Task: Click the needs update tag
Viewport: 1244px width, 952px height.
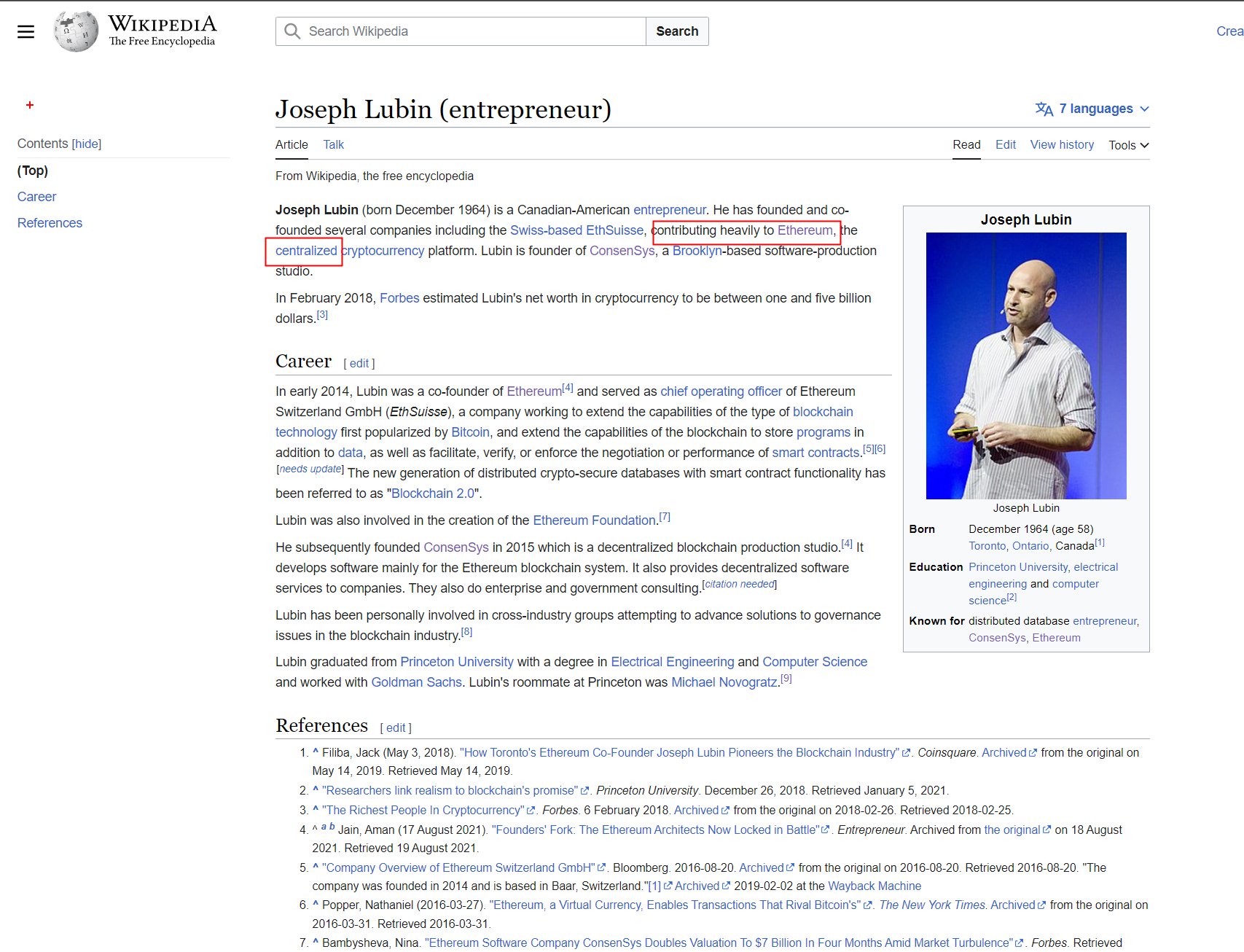Action: pyautogui.click(x=310, y=469)
